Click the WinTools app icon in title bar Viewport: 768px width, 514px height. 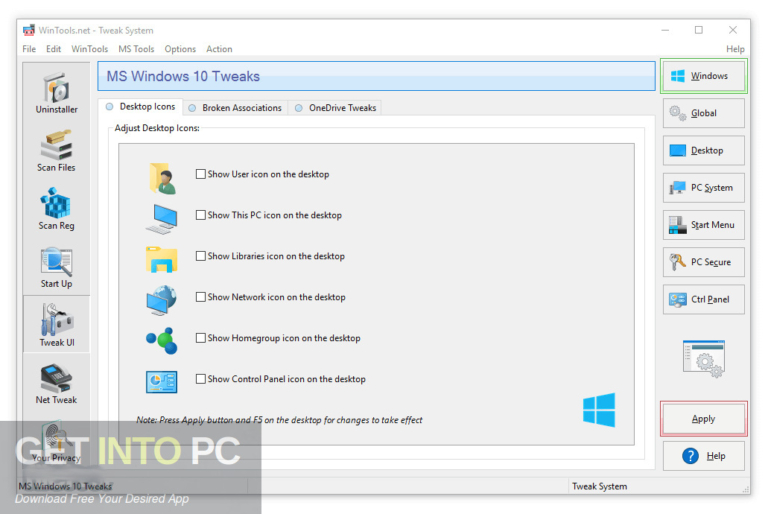(x=29, y=30)
